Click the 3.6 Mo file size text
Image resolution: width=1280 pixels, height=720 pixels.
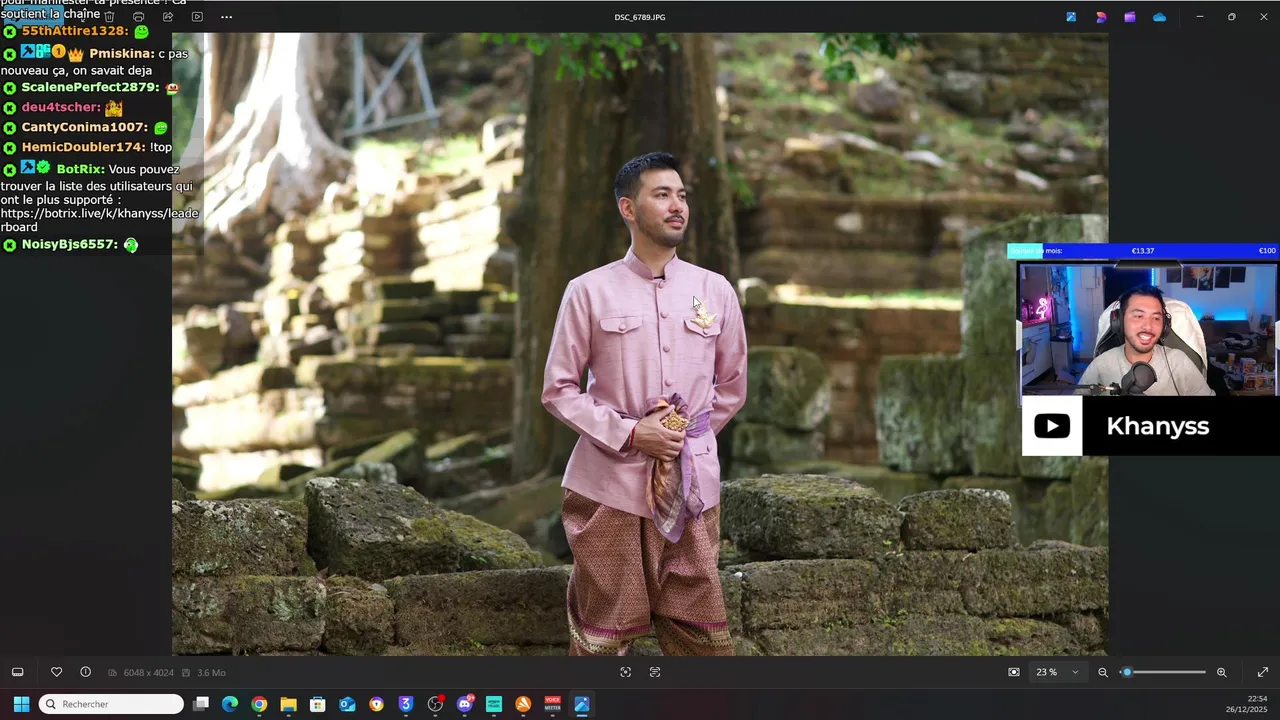click(x=211, y=673)
